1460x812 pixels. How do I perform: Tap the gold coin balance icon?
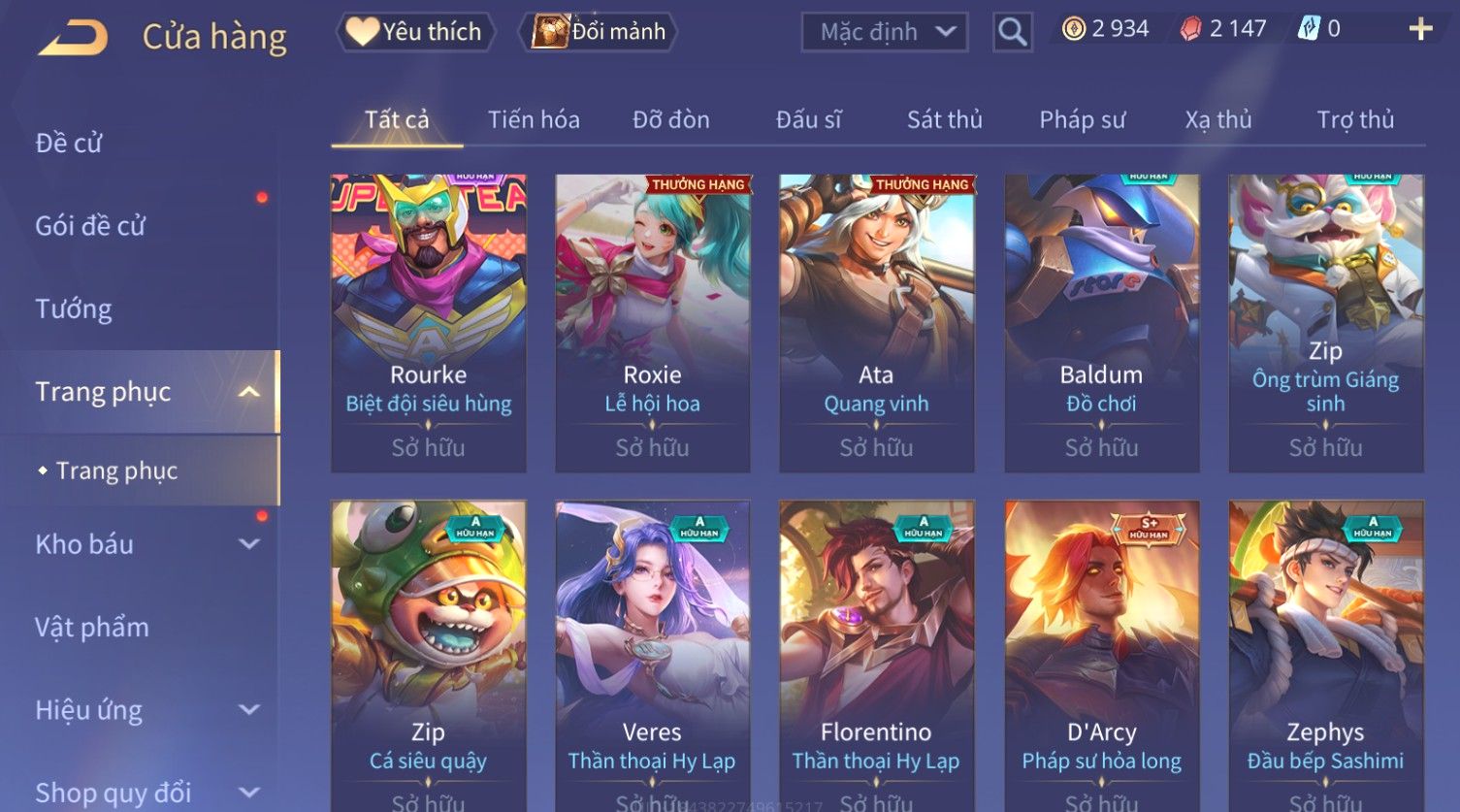[1073, 29]
